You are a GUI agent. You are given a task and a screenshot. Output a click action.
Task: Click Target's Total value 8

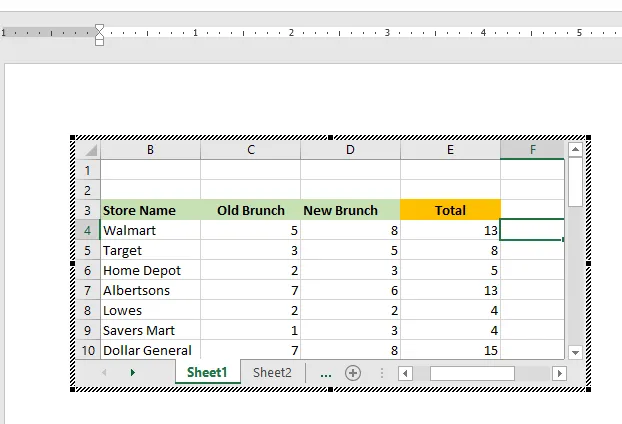point(450,250)
